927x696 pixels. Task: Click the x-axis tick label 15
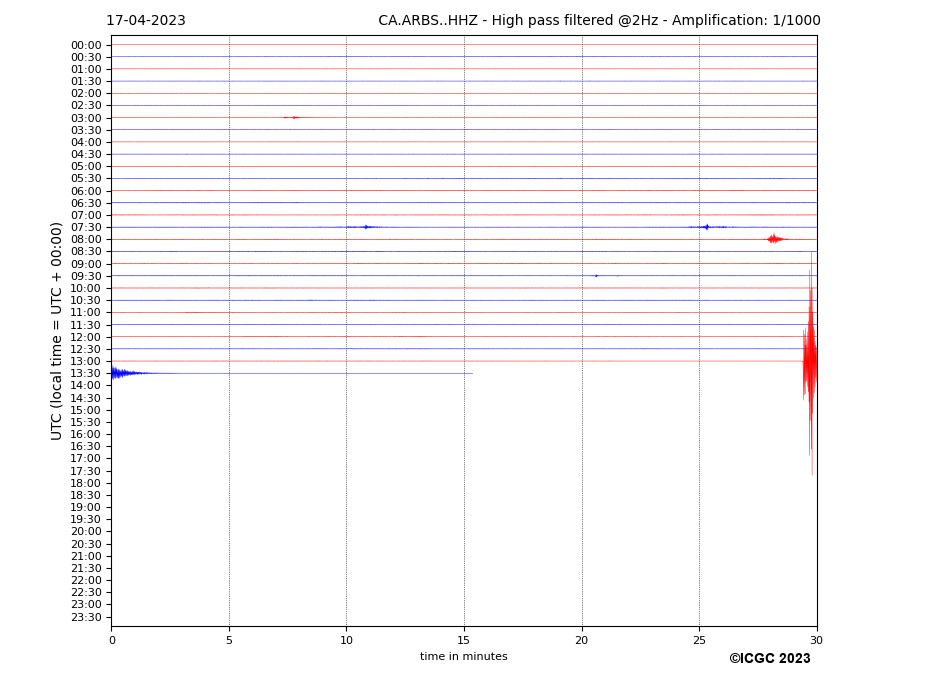tap(464, 640)
